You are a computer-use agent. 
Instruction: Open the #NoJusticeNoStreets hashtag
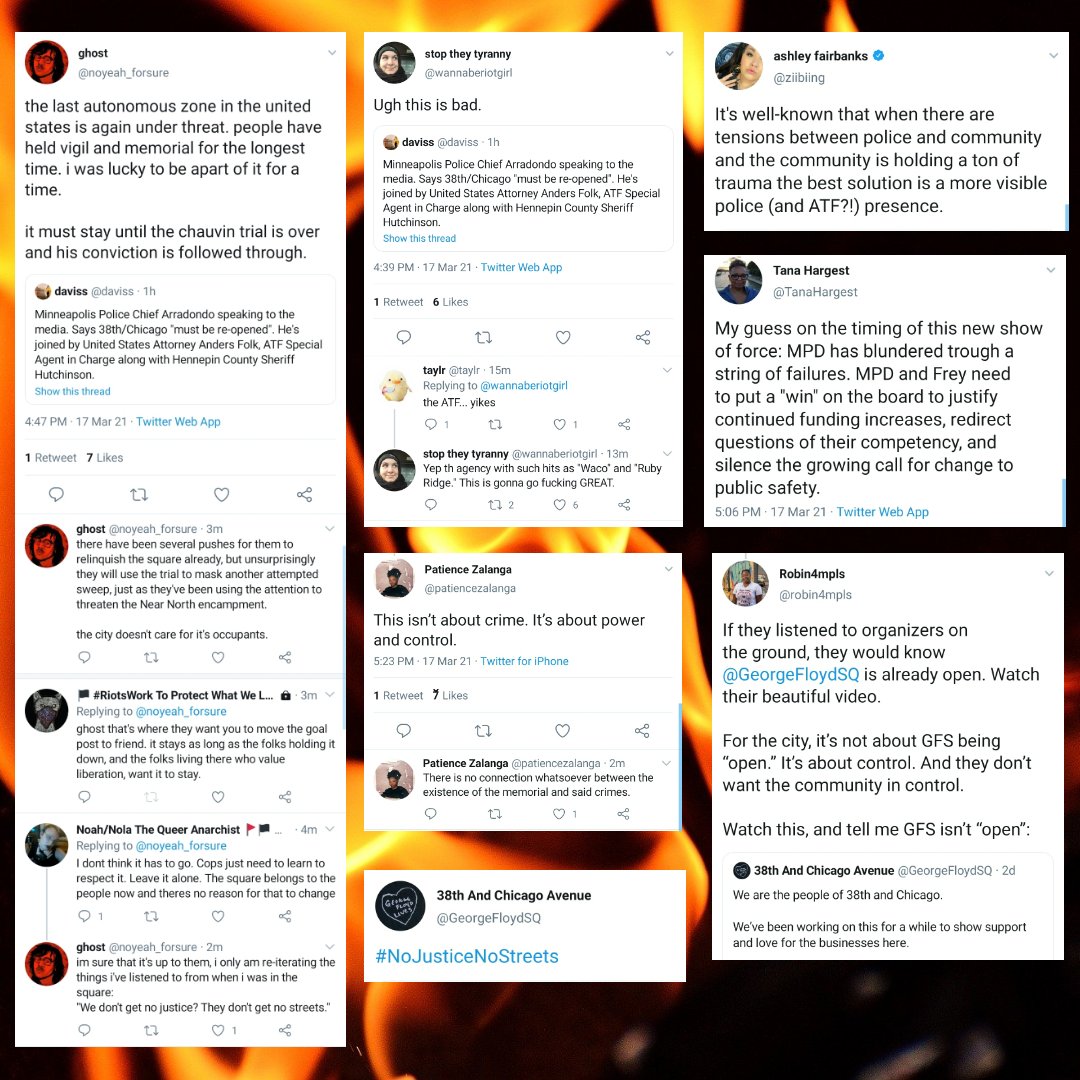pos(467,956)
